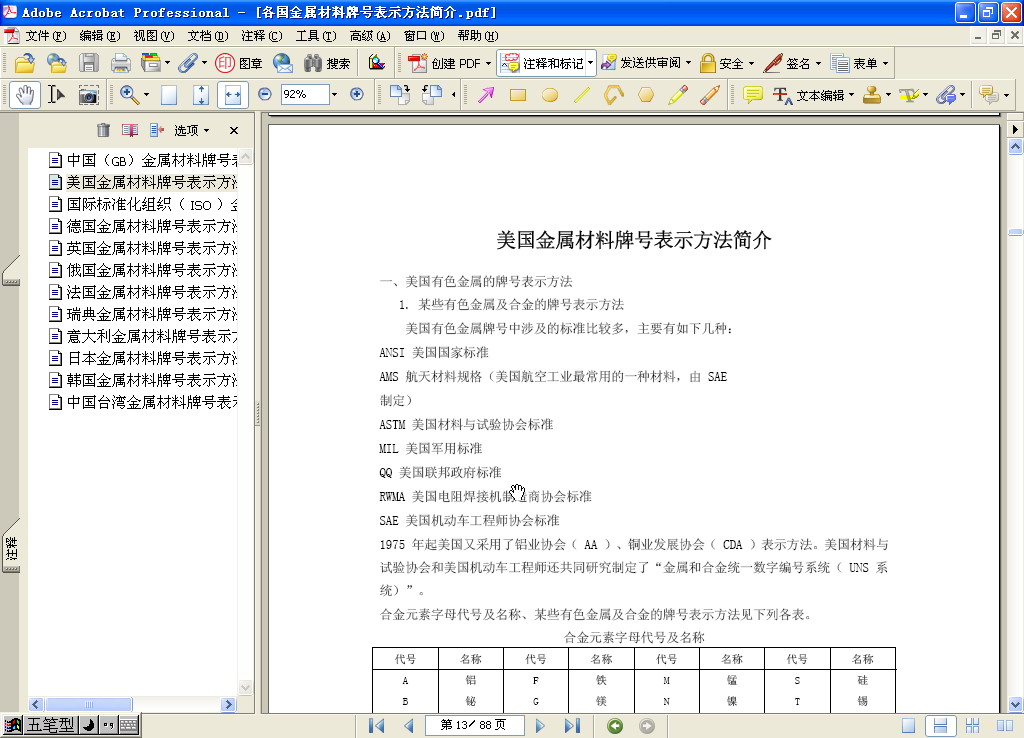
Task: Go to first page button
Action: click(377, 726)
